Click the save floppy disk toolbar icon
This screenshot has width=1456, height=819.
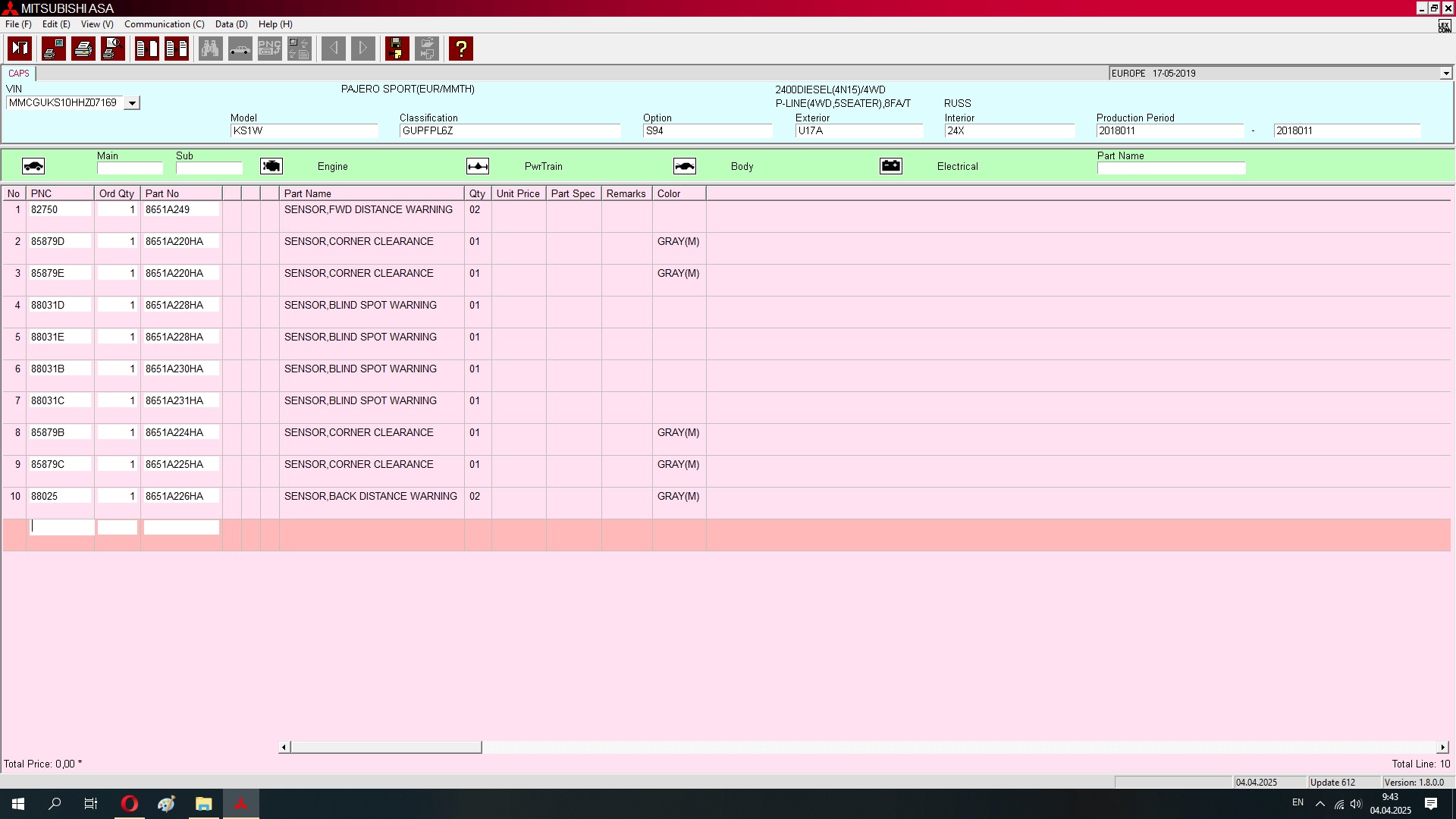click(x=397, y=49)
